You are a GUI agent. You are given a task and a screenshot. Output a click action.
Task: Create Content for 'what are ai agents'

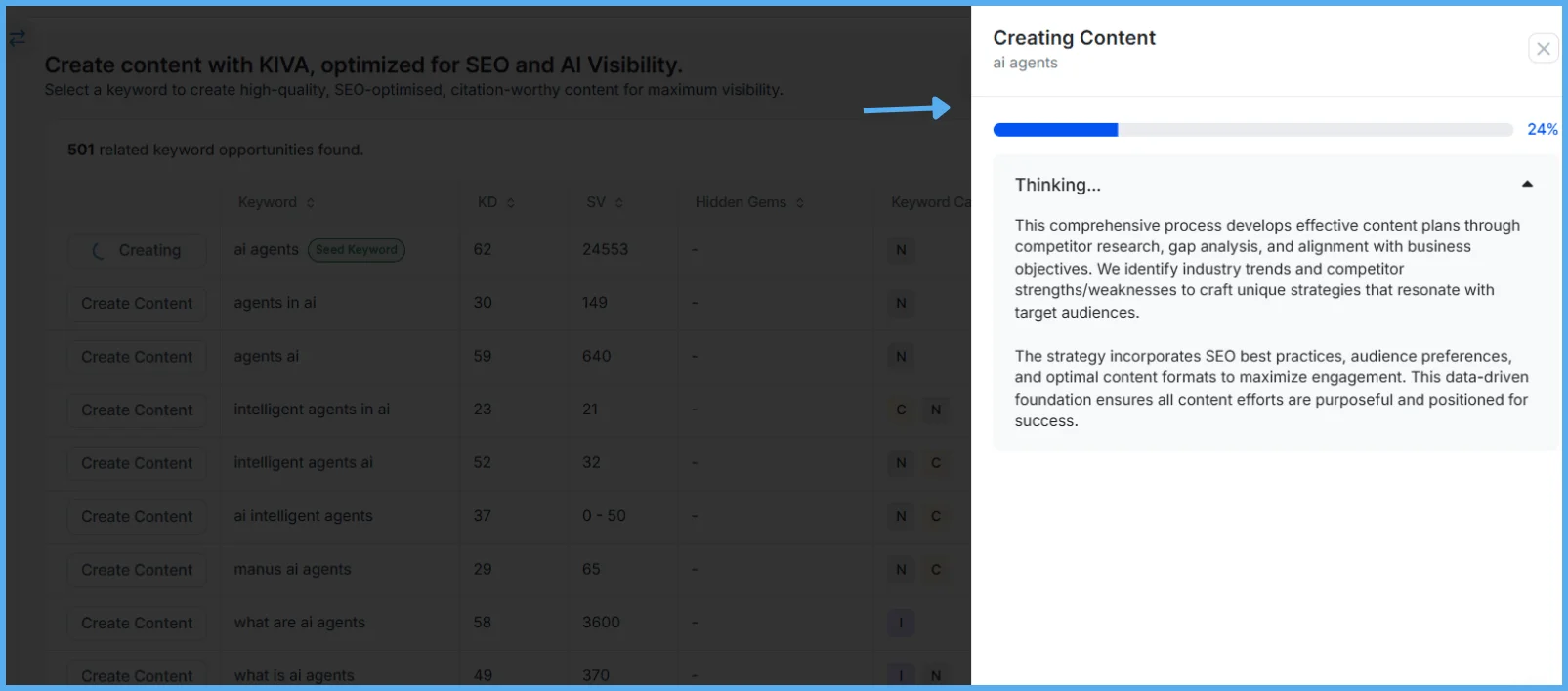point(137,624)
